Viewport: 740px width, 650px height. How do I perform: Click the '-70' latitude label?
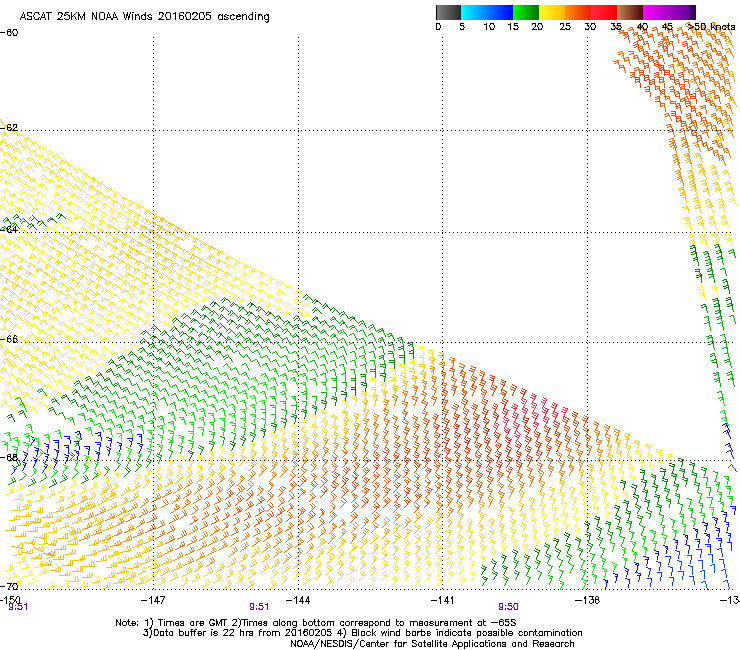tap(9, 587)
